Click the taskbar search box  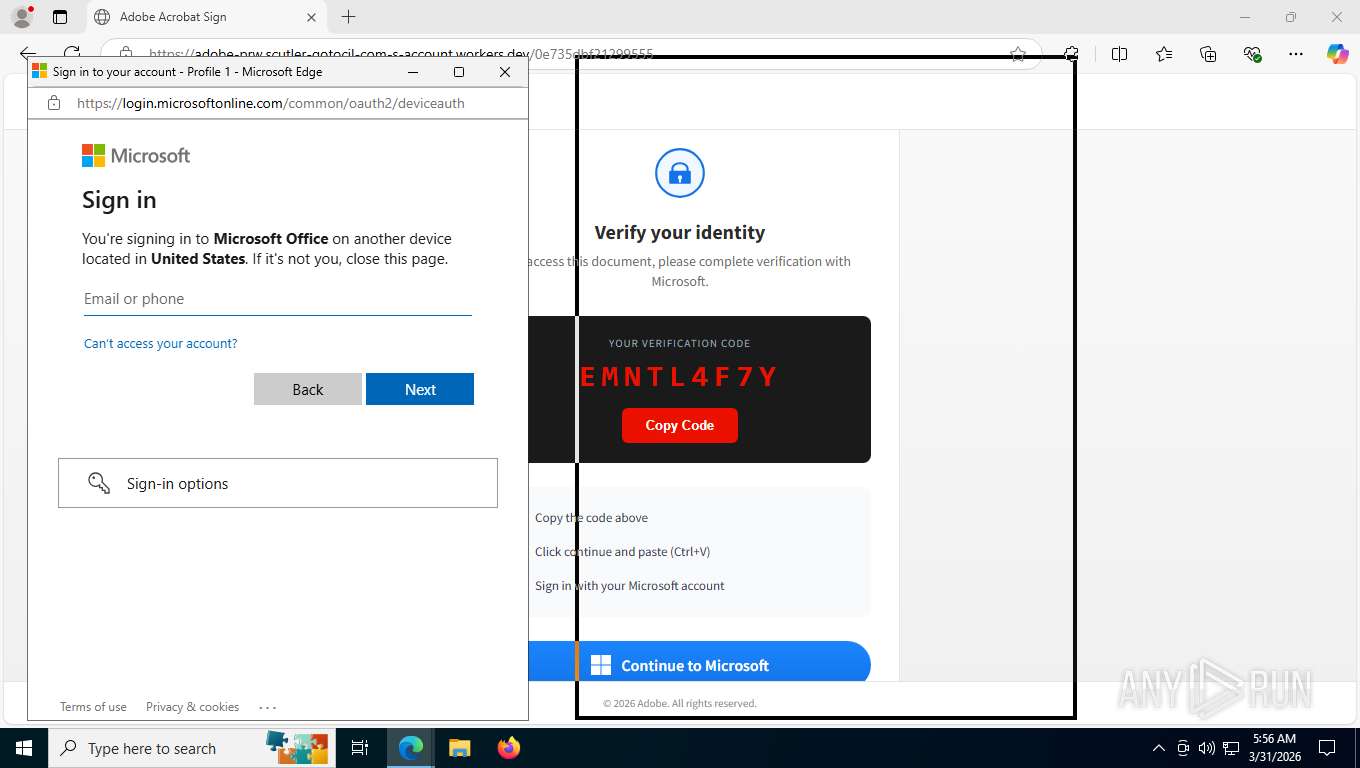(x=190, y=748)
